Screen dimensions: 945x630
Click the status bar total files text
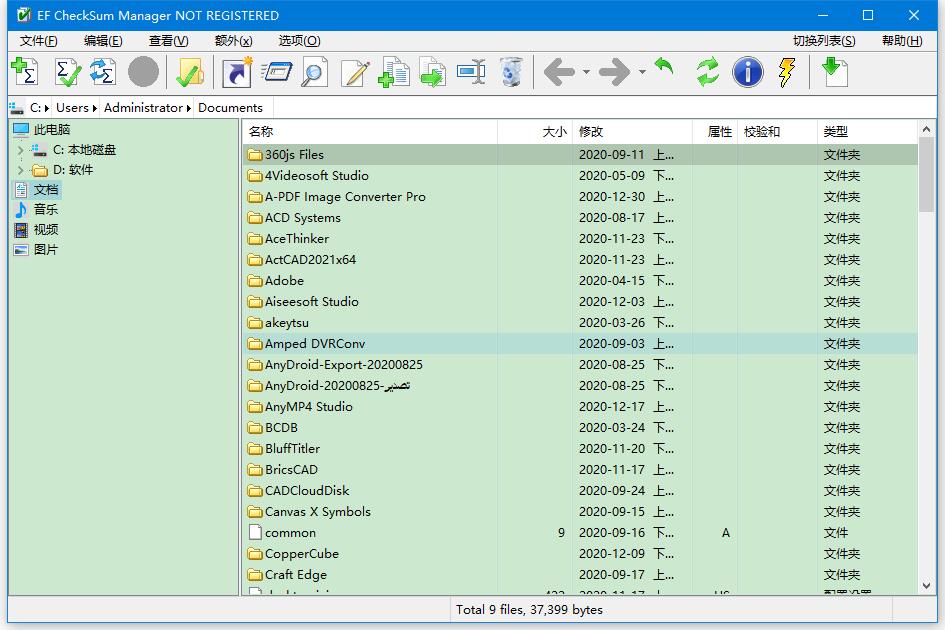pyautogui.click(x=529, y=610)
